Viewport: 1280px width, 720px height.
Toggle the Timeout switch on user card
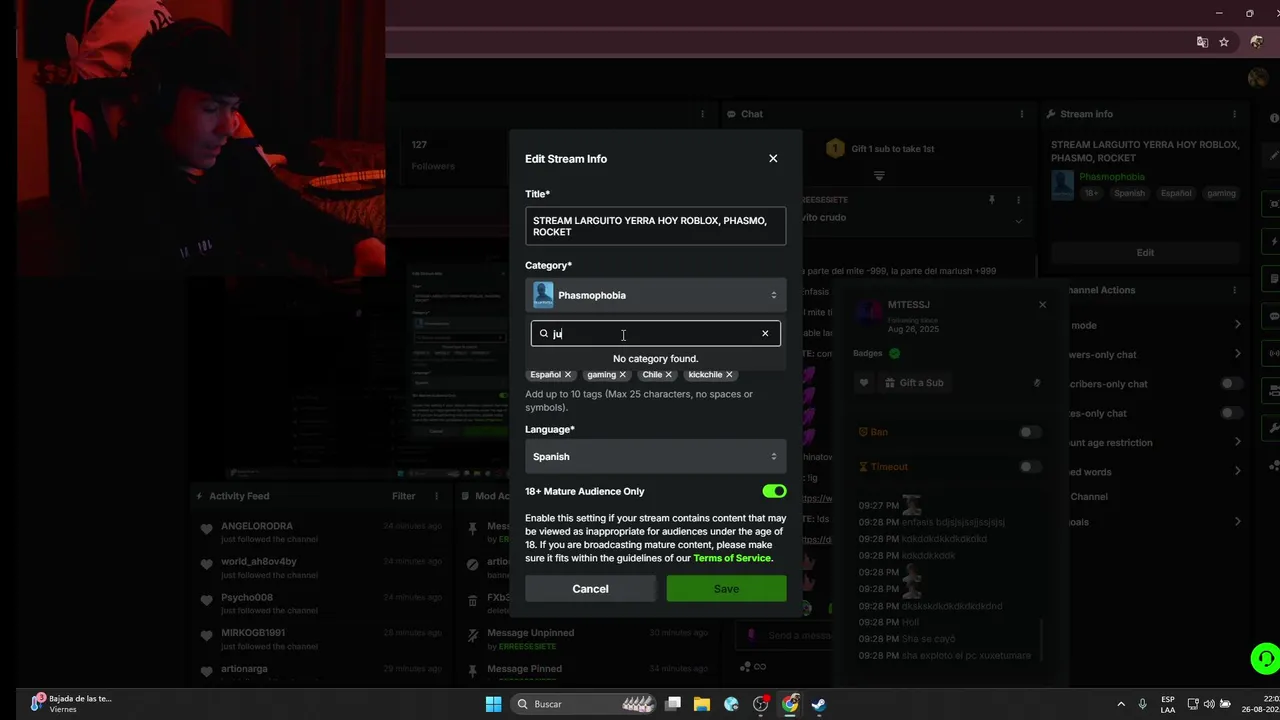[x=1029, y=467]
